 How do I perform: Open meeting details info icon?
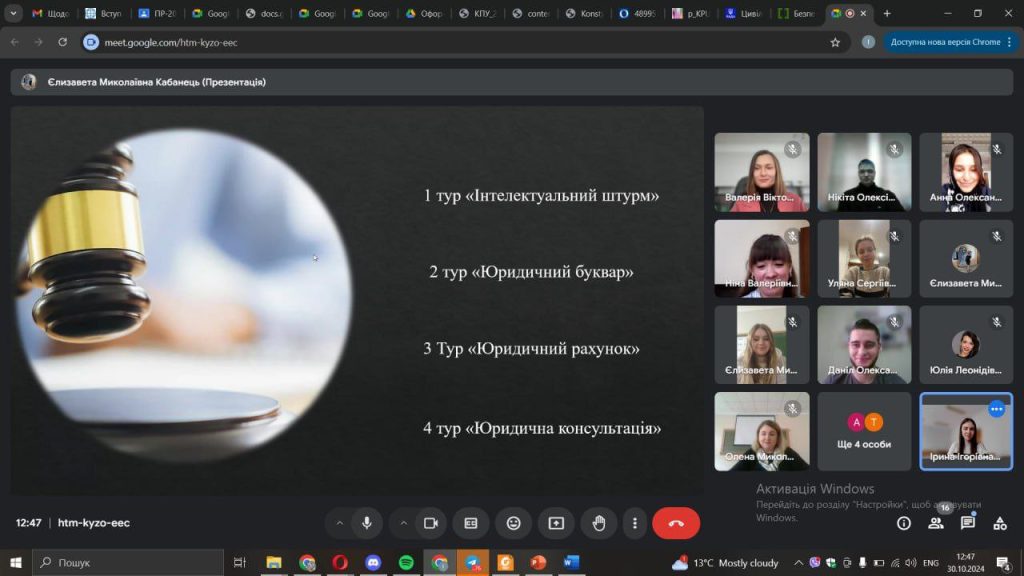click(x=904, y=523)
